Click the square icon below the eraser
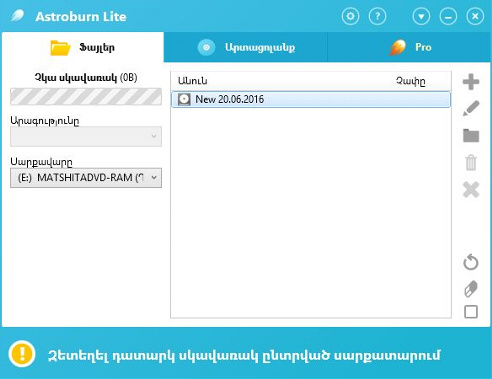This screenshot has width=492, height=379. pos(471,312)
